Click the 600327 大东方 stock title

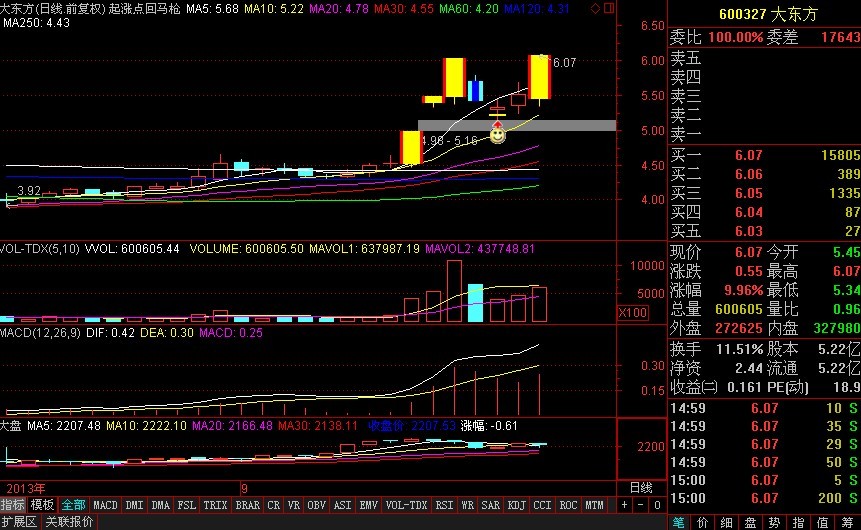point(764,16)
